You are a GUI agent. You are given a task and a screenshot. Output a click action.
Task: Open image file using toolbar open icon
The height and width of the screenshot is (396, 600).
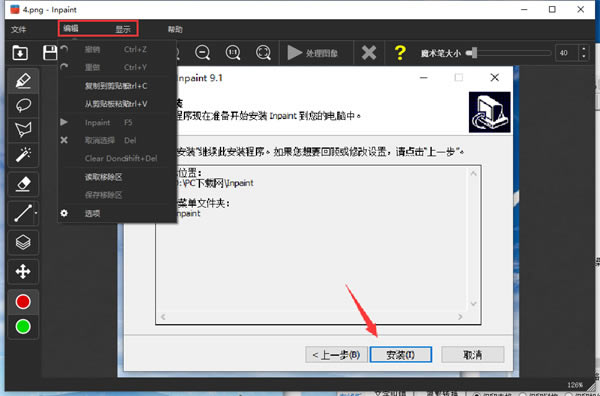point(20,53)
